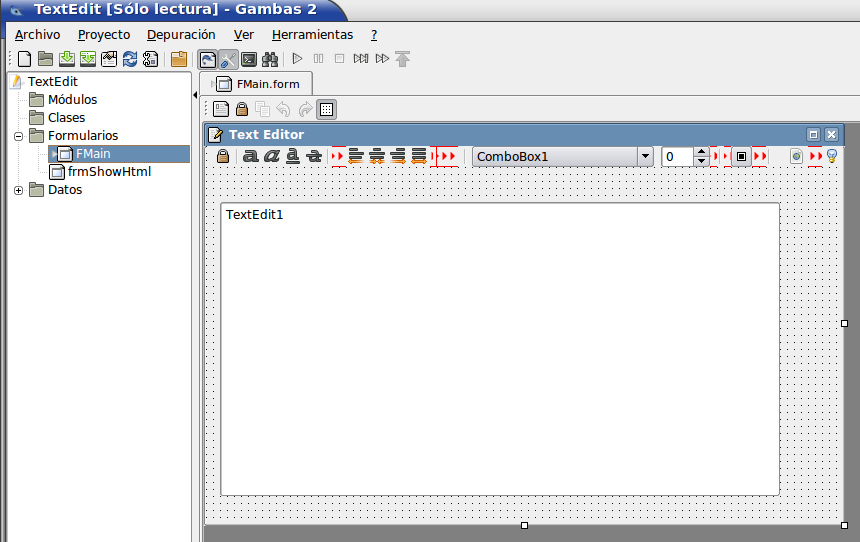The height and width of the screenshot is (542, 860).
Task: Open the Ver menu
Action: point(244,35)
